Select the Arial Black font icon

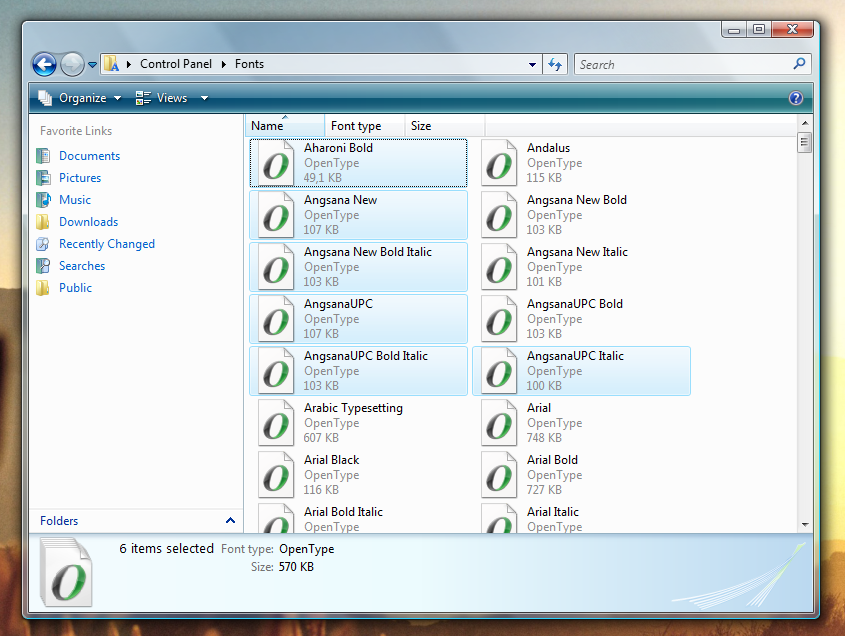click(276, 475)
